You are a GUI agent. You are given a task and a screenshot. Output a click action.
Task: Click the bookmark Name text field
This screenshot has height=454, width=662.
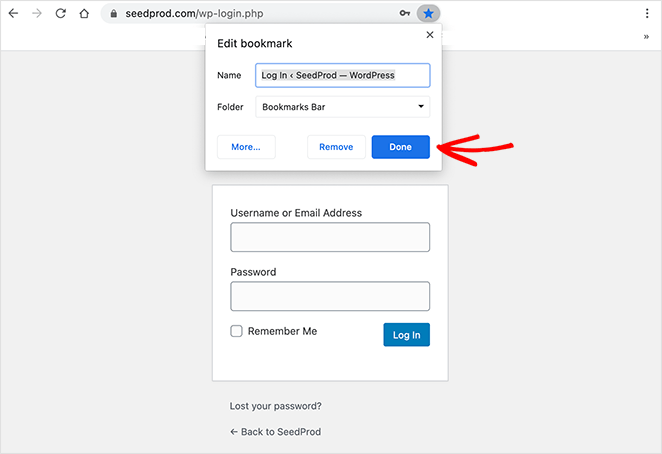click(x=343, y=75)
